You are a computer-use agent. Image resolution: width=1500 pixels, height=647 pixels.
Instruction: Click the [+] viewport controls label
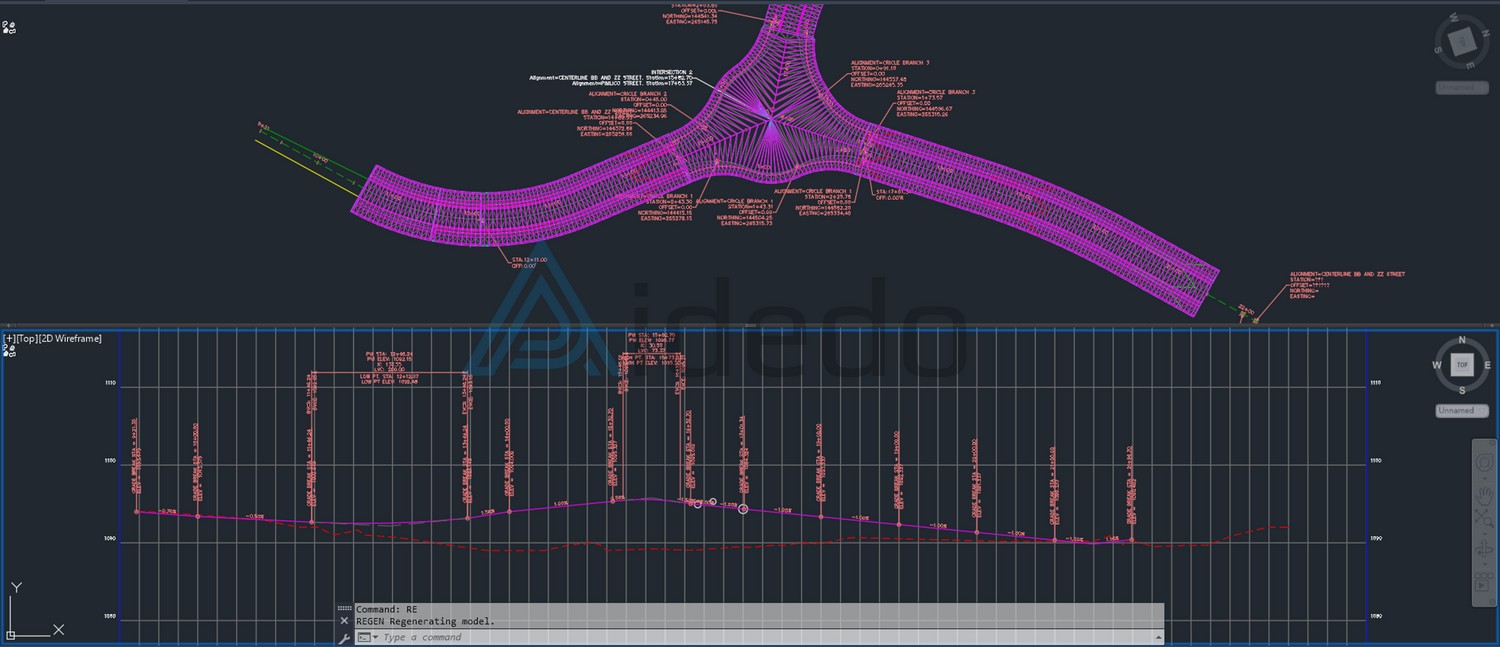pos(10,339)
